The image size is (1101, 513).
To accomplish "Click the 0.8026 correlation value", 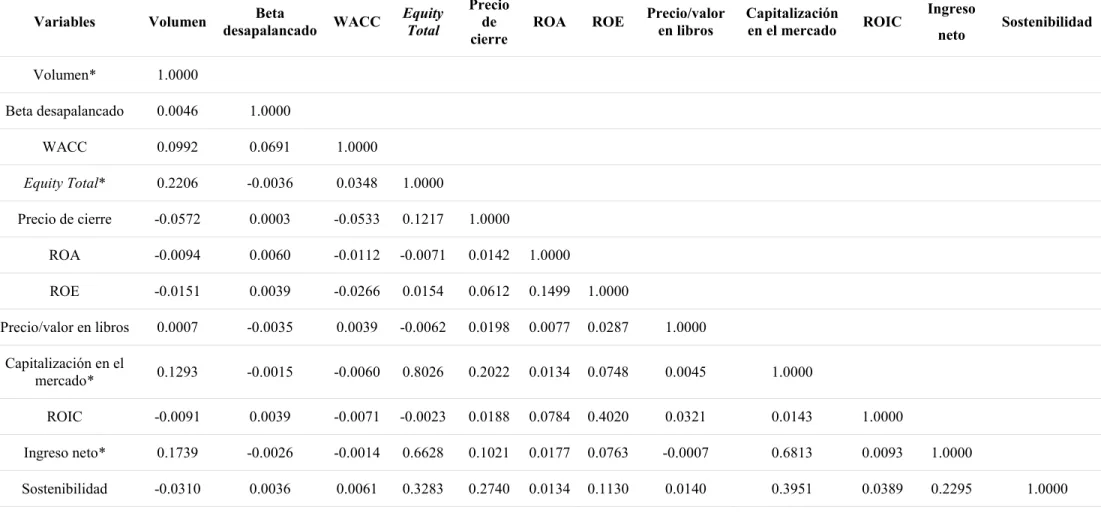I will point(423,372).
